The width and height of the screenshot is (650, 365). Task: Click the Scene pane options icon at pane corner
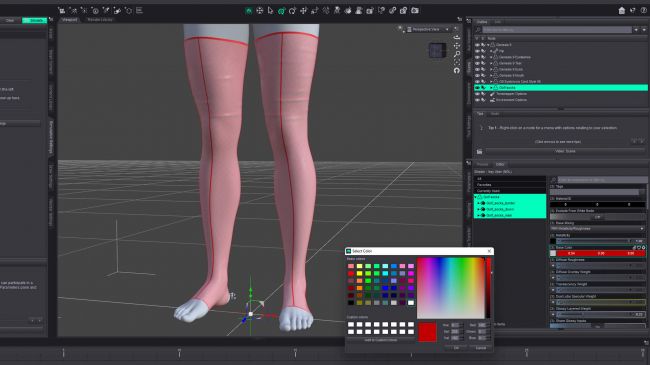click(x=468, y=21)
